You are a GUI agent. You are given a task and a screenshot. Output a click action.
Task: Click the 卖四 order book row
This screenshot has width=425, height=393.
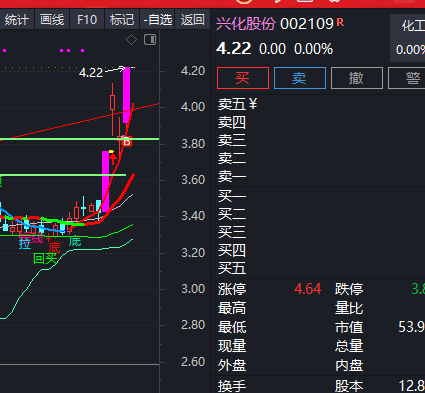pos(318,122)
